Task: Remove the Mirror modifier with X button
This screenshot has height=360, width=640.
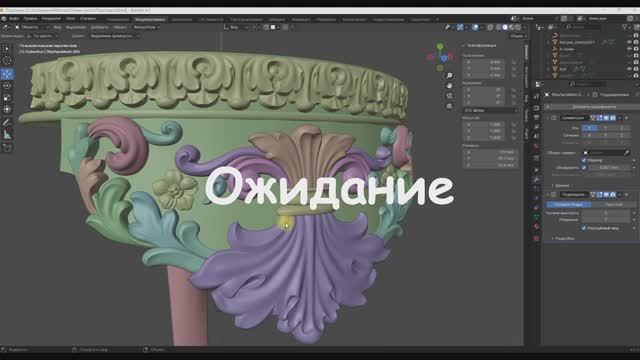Action: (627, 118)
